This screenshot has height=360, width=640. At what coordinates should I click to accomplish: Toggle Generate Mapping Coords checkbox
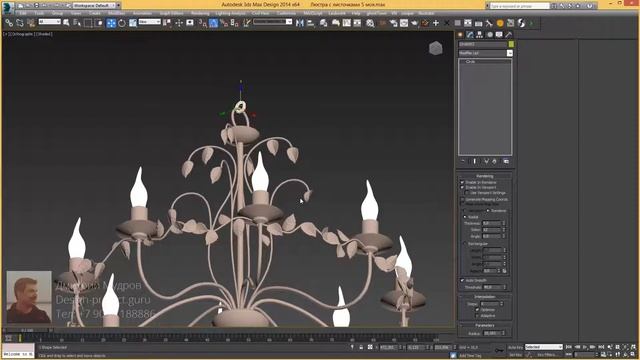(462, 200)
